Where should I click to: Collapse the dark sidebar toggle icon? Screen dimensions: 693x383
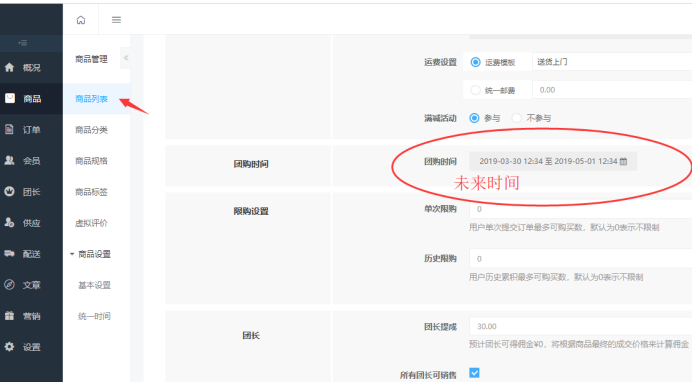[x=23, y=43]
